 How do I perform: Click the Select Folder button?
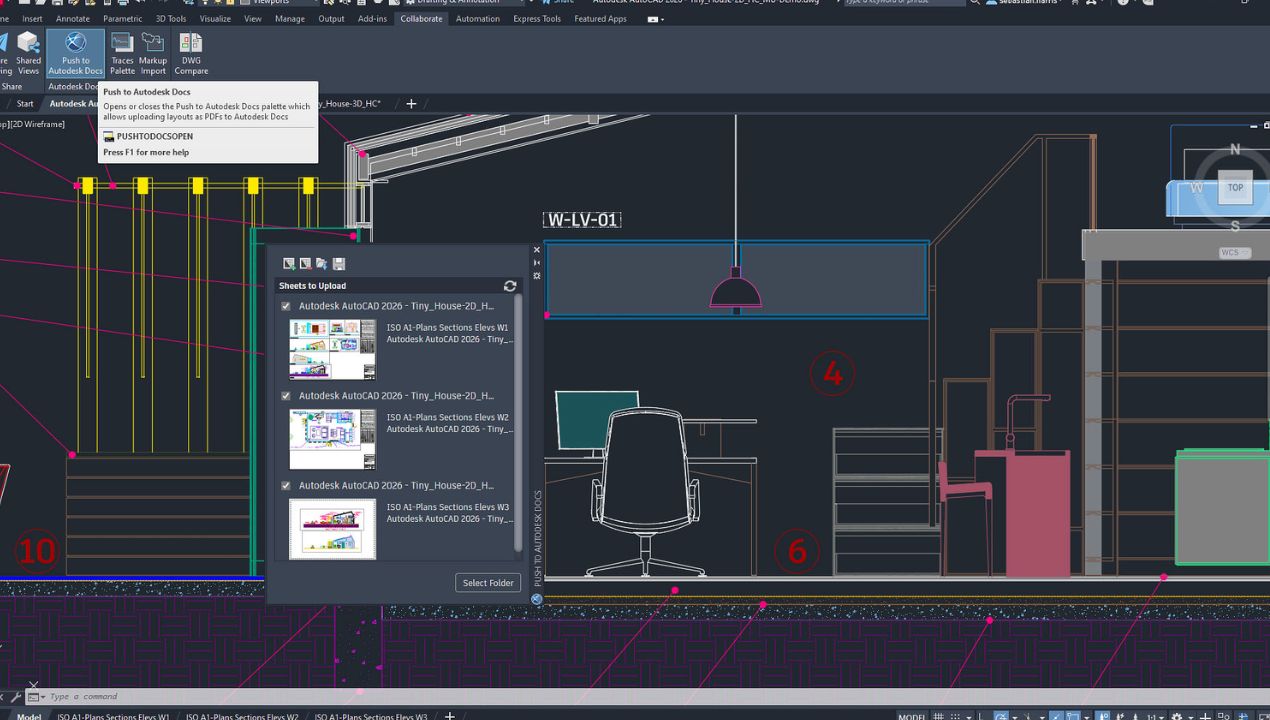(488, 583)
